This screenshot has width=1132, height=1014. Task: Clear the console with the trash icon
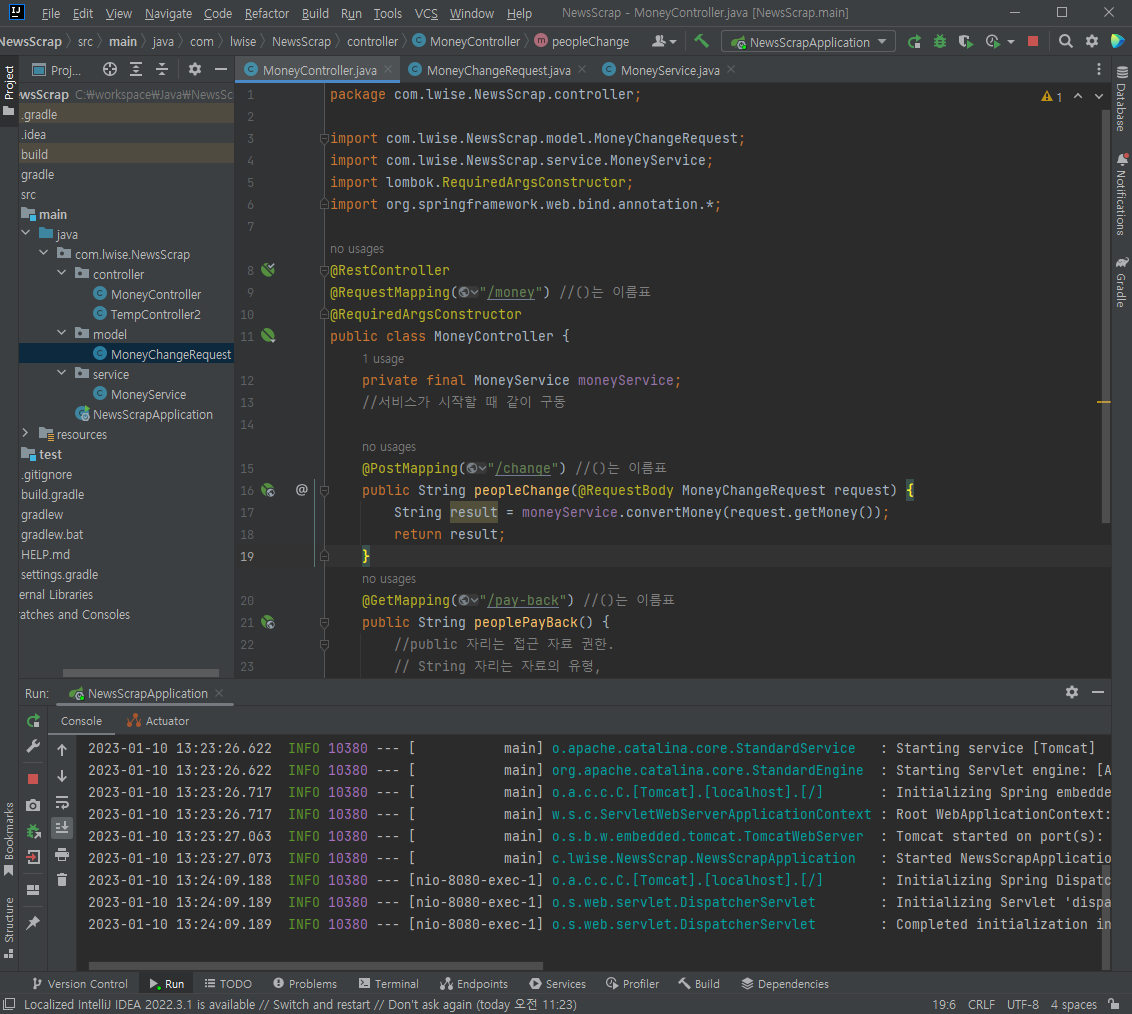62,879
